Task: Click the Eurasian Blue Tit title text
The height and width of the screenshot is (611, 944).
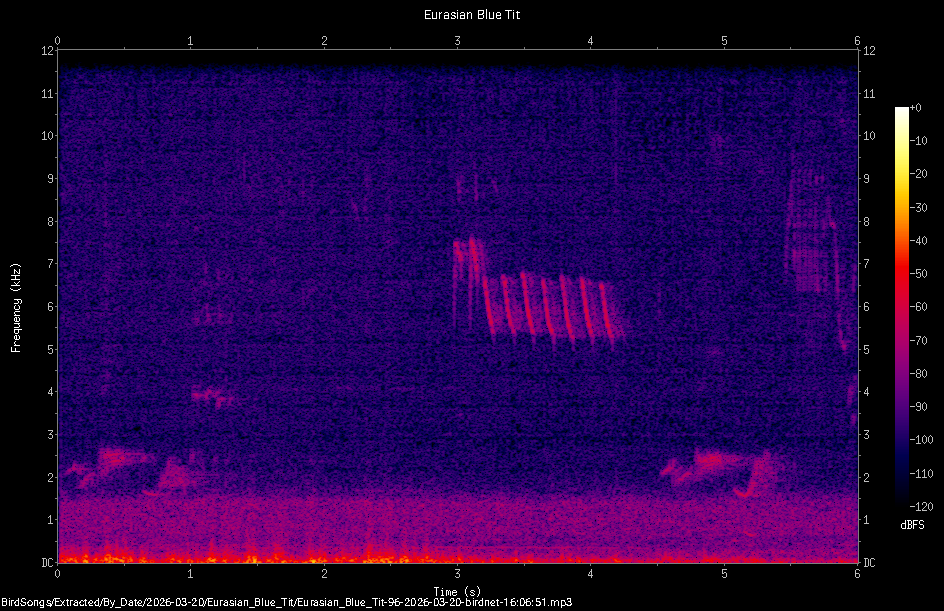Action: (471, 14)
